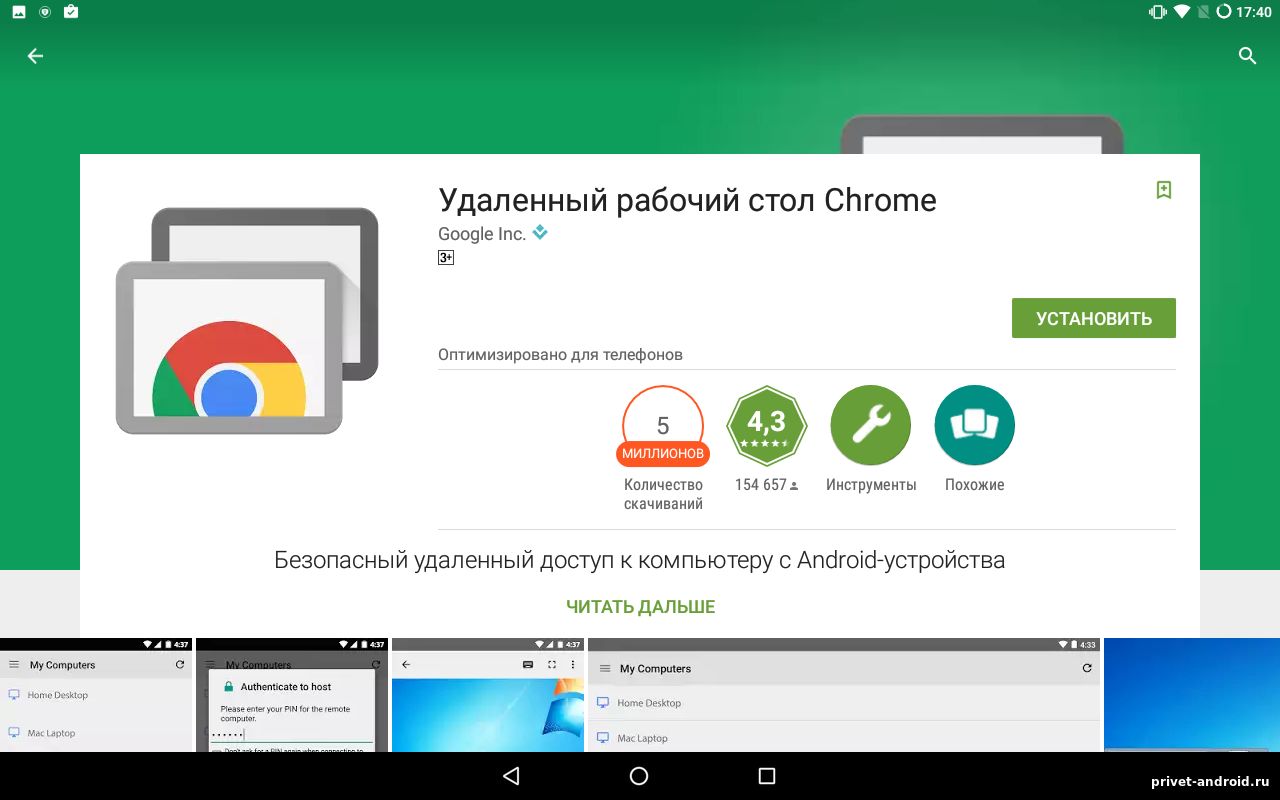Viewport: 1280px width, 800px height.
Task: Open the Инструменты category wrench icon
Action: click(870, 425)
